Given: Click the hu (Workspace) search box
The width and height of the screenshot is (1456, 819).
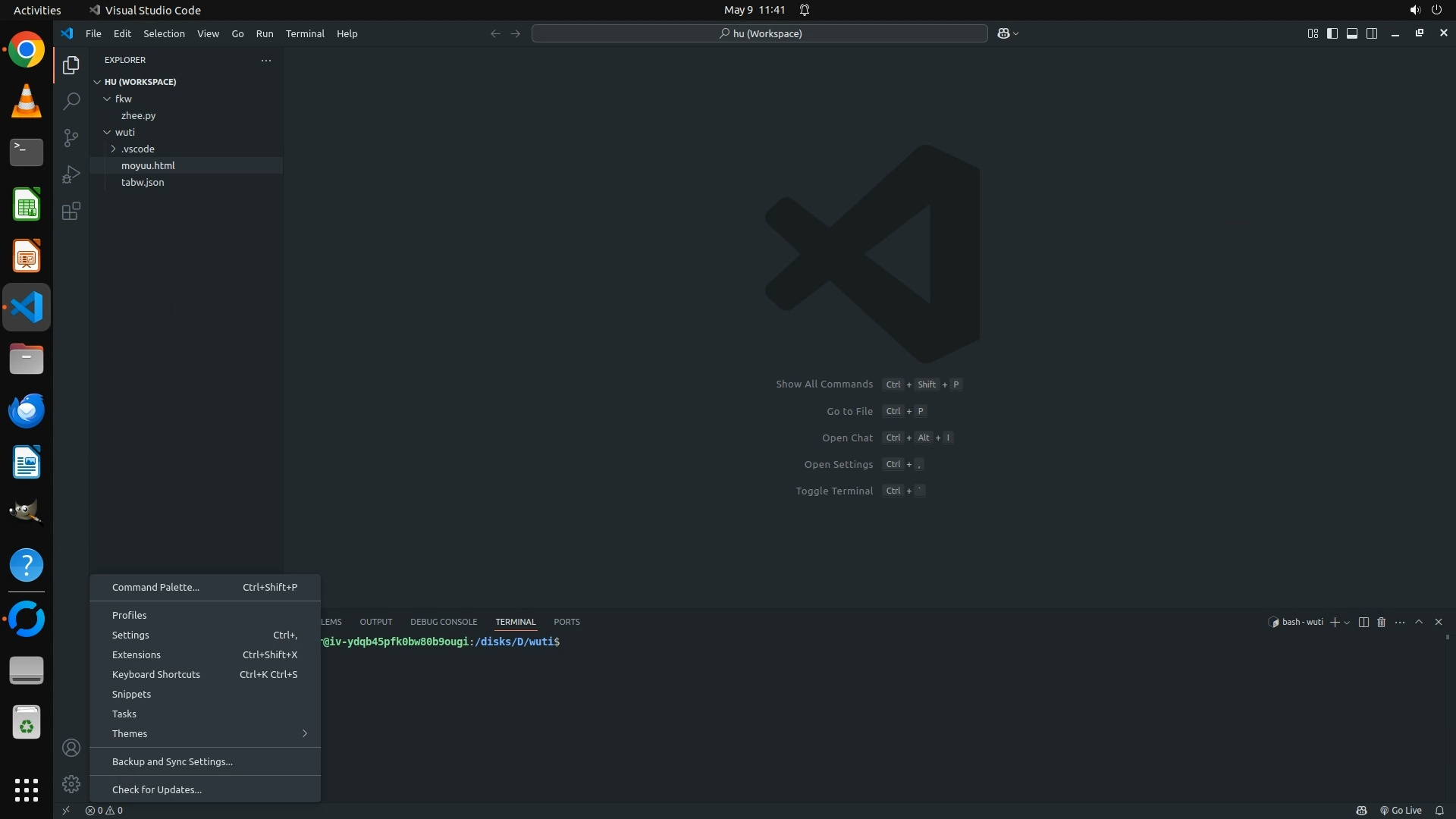Looking at the screenshot, I should click(x=760, y=33).
